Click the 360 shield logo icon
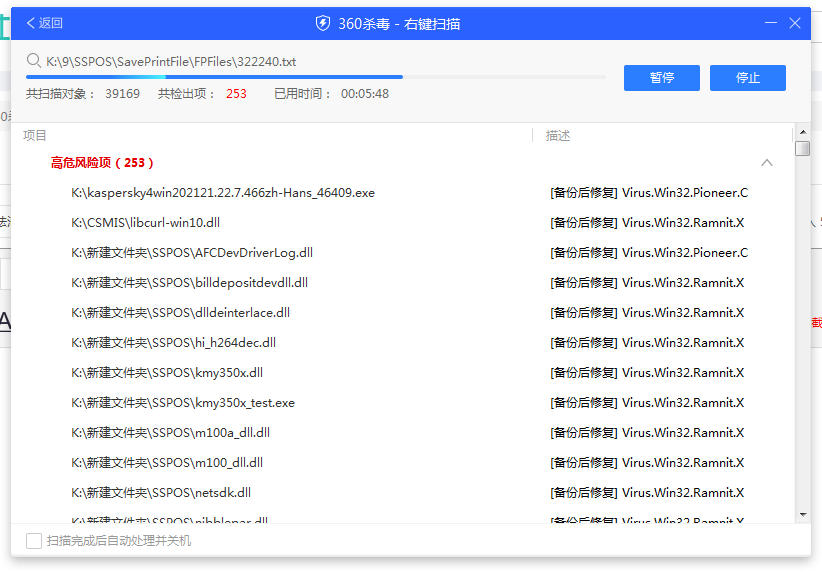Viewport: 822px width, 572px height. click(x=323, y=23)
